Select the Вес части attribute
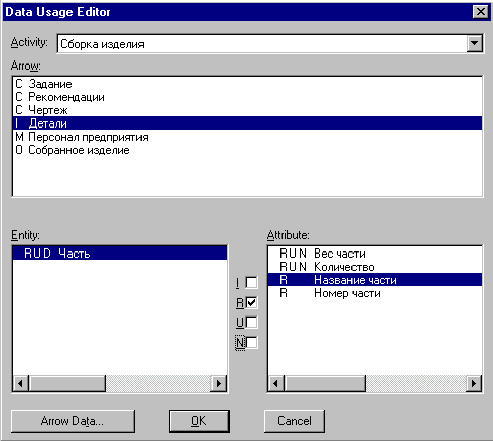This screenshot has height=441, width=493. click(x=375, y=254)
